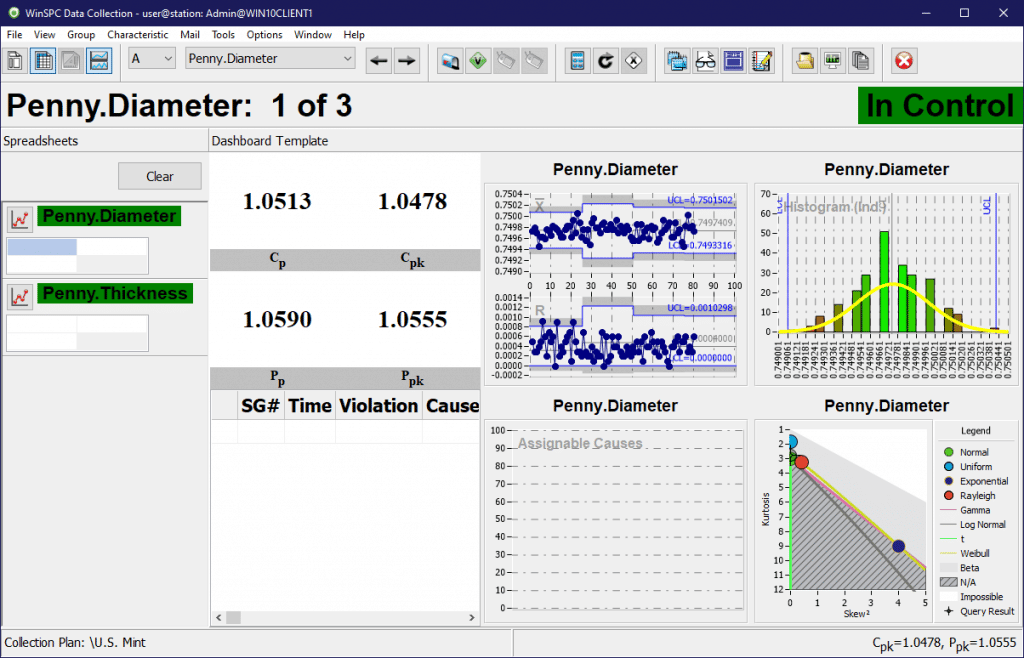Viewport: 1024px width, 658px height.
Task: Click the calculator icon in the toolbar
Action: (577, 61)
